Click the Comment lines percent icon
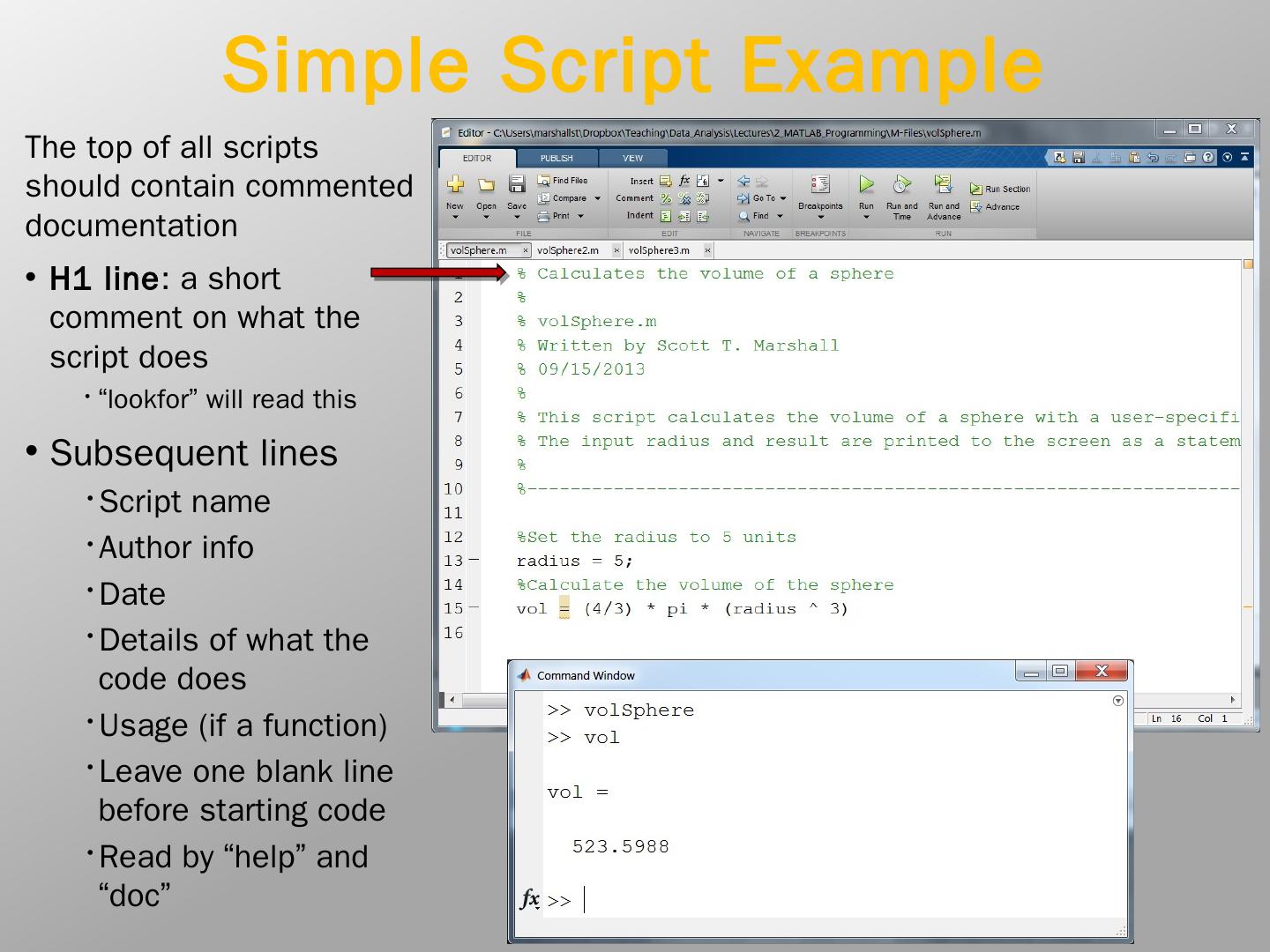Screen dimensions: 1270x952 pos(666,198)
